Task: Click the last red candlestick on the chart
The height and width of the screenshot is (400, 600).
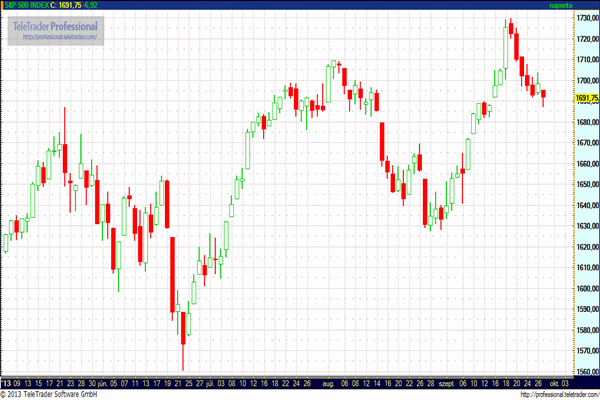Action: pos(544,96)
